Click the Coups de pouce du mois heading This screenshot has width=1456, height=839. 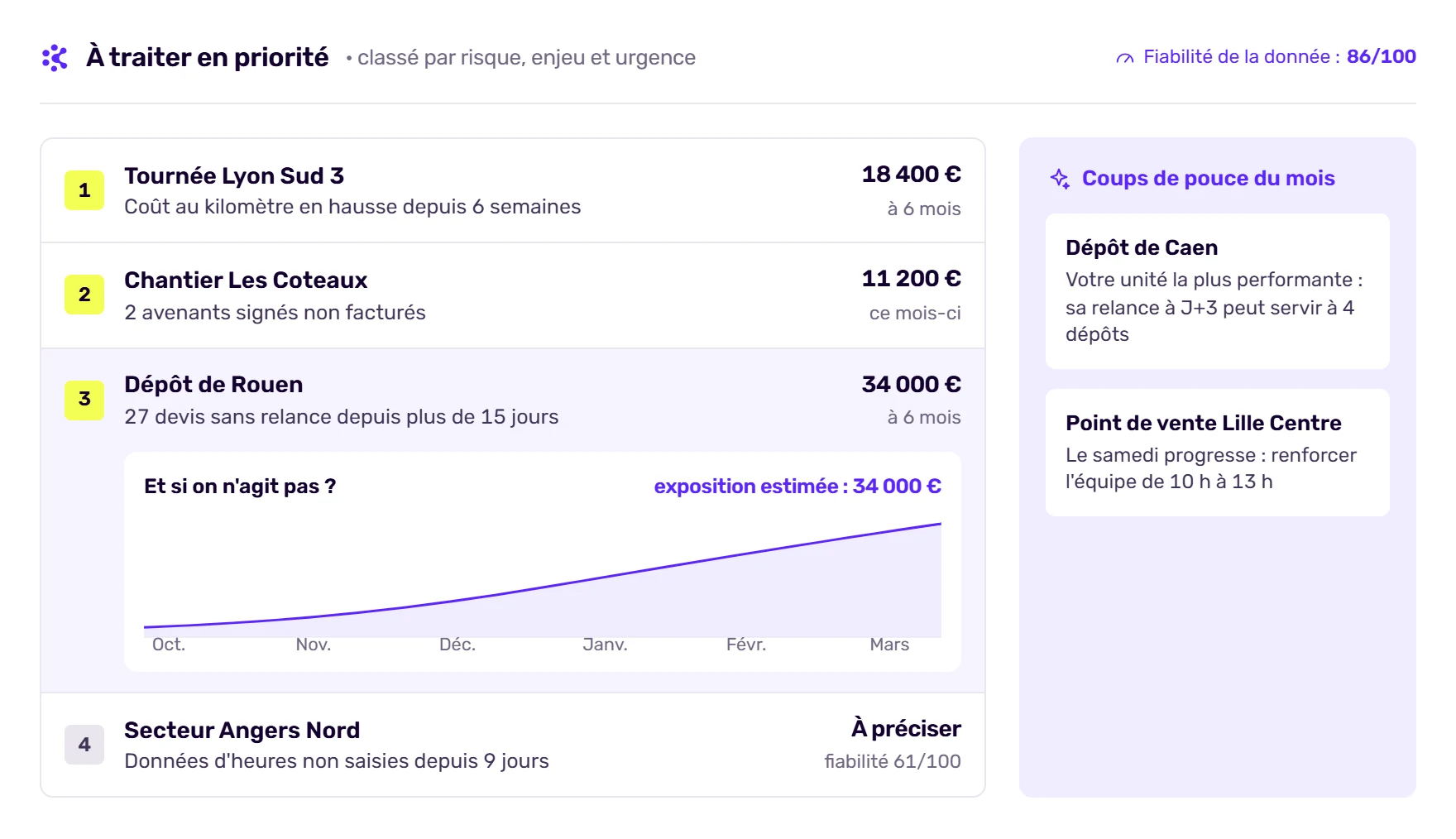tap(1209, 179)
